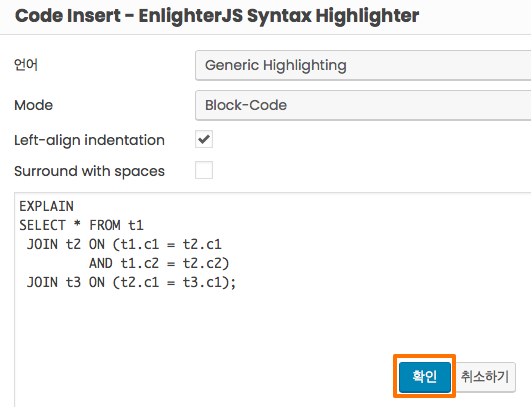Click the asterisk in the SELECT statement

pyautogui.click(x=77, y=224)
